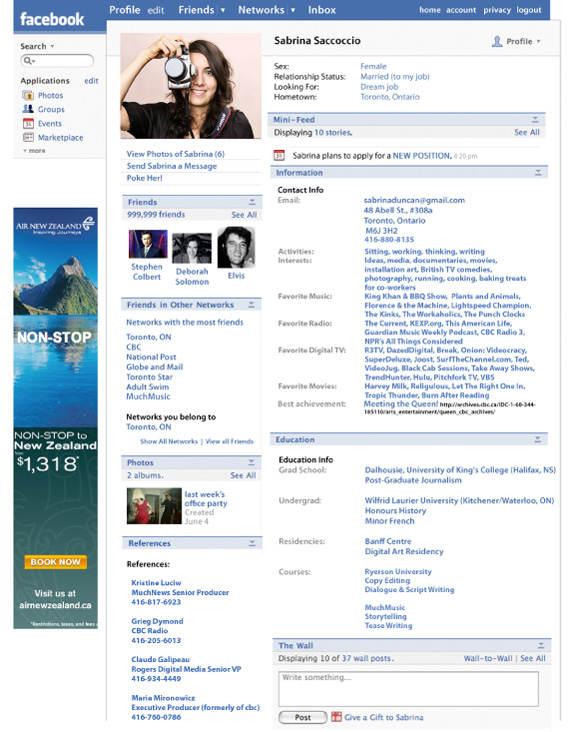Open the Friends menu
This screenshot has width=575, height=732.
coord(196,10)
